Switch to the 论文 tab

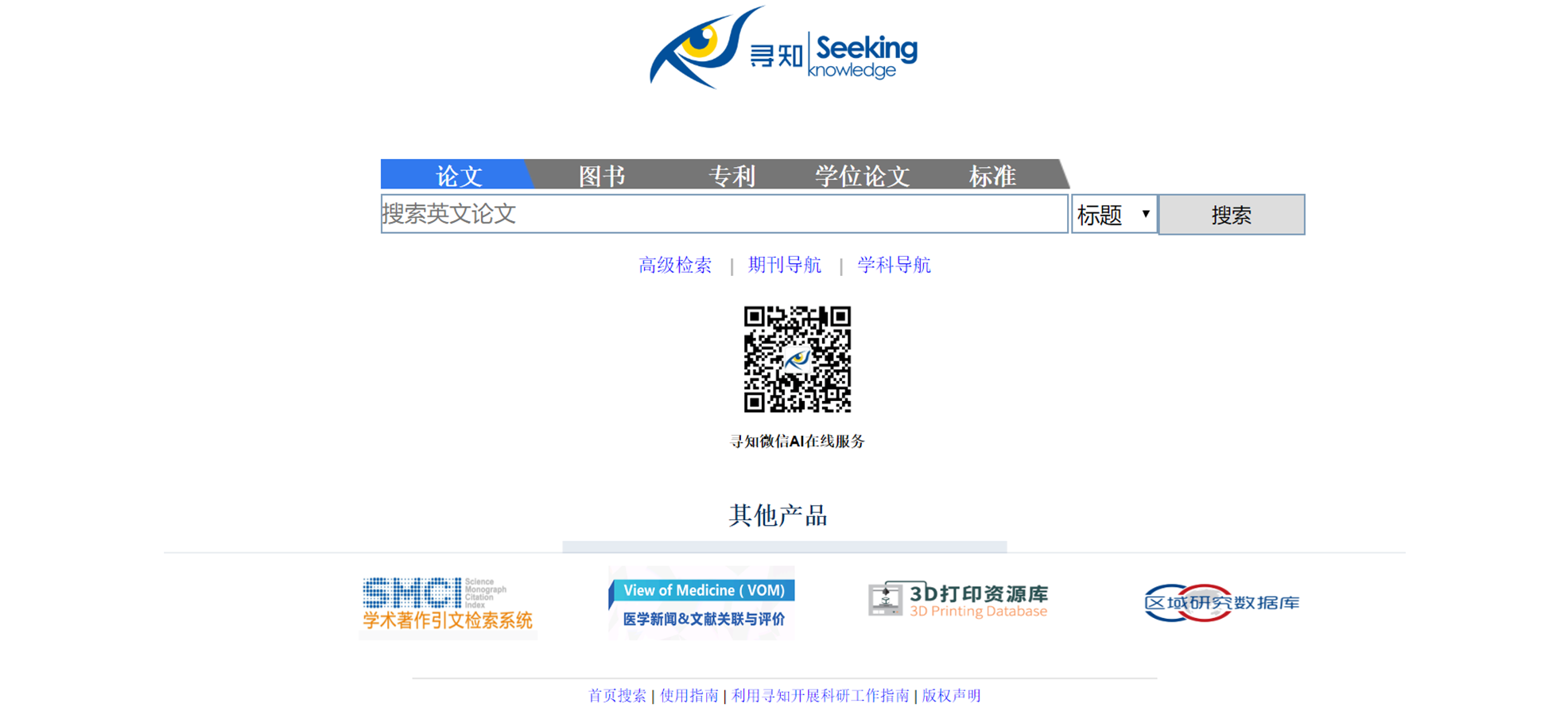(458, 176)
